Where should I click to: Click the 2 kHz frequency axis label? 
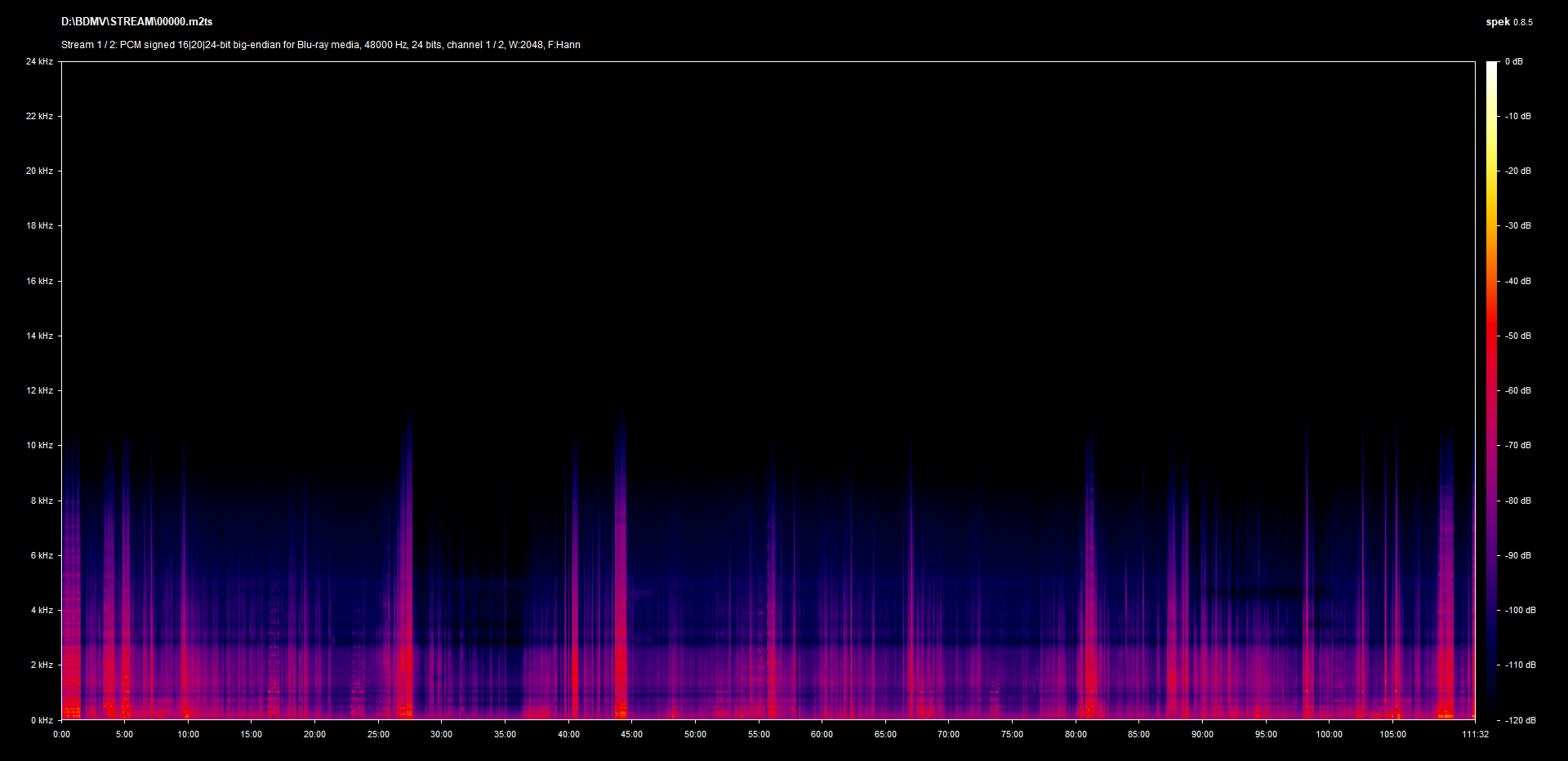(x=42, y=665)
